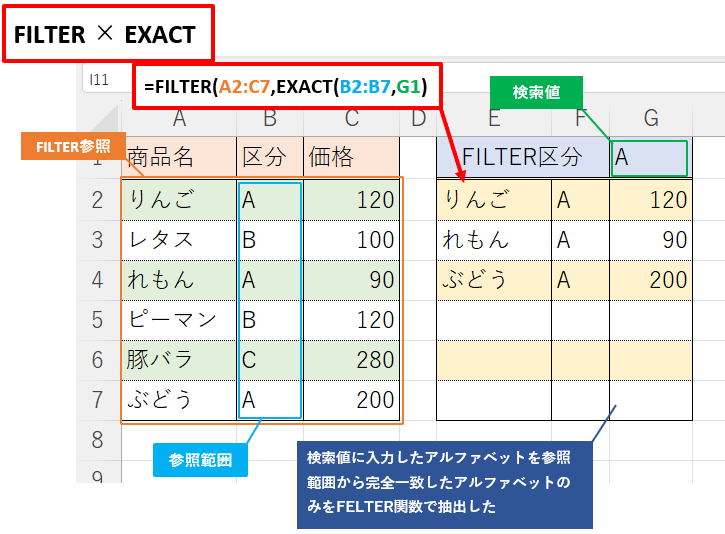Select column C header
Image resolution: width=725 pixels, height=534 pixels.
[350, 119]
